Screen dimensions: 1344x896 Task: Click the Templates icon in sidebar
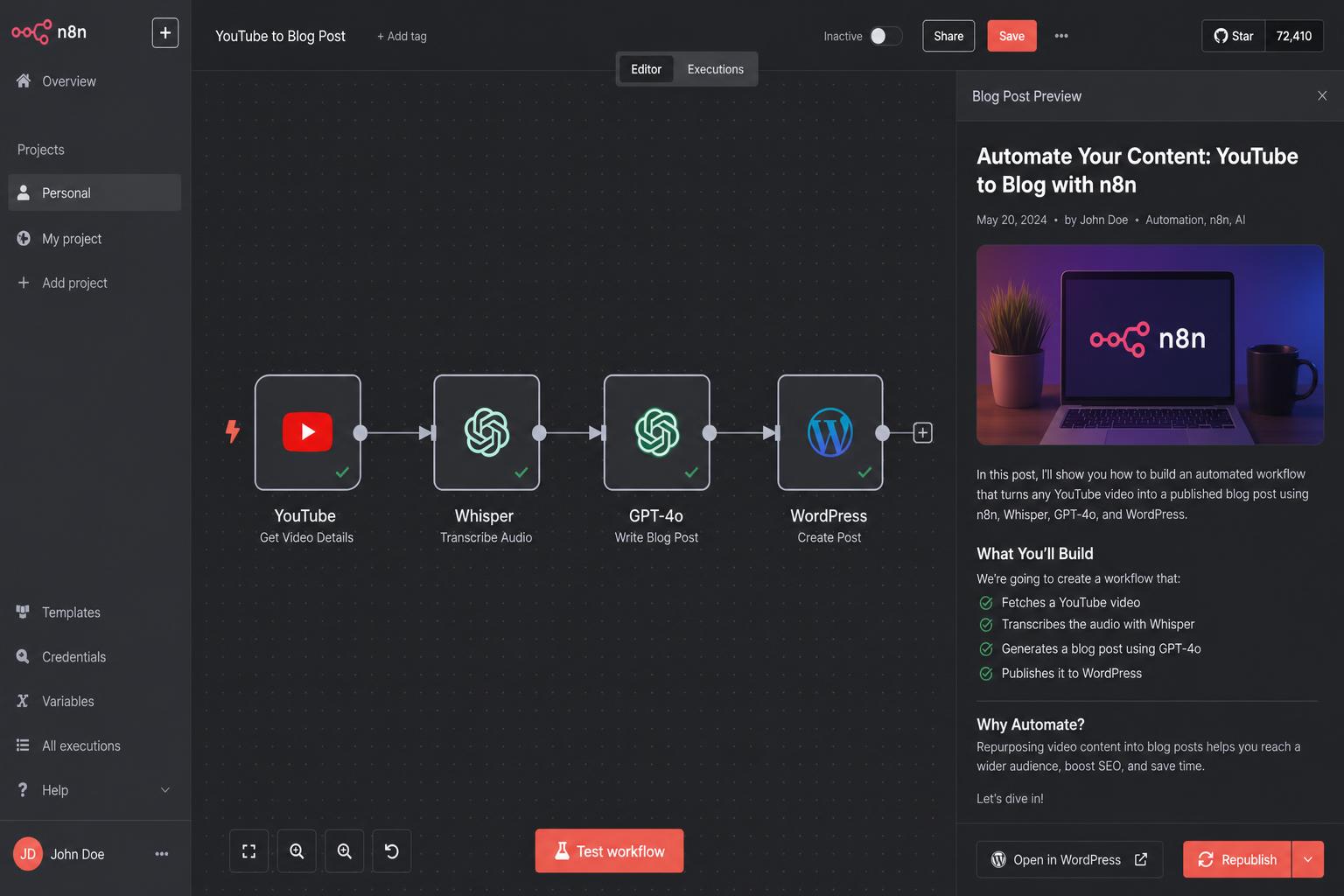pos(23,612)
